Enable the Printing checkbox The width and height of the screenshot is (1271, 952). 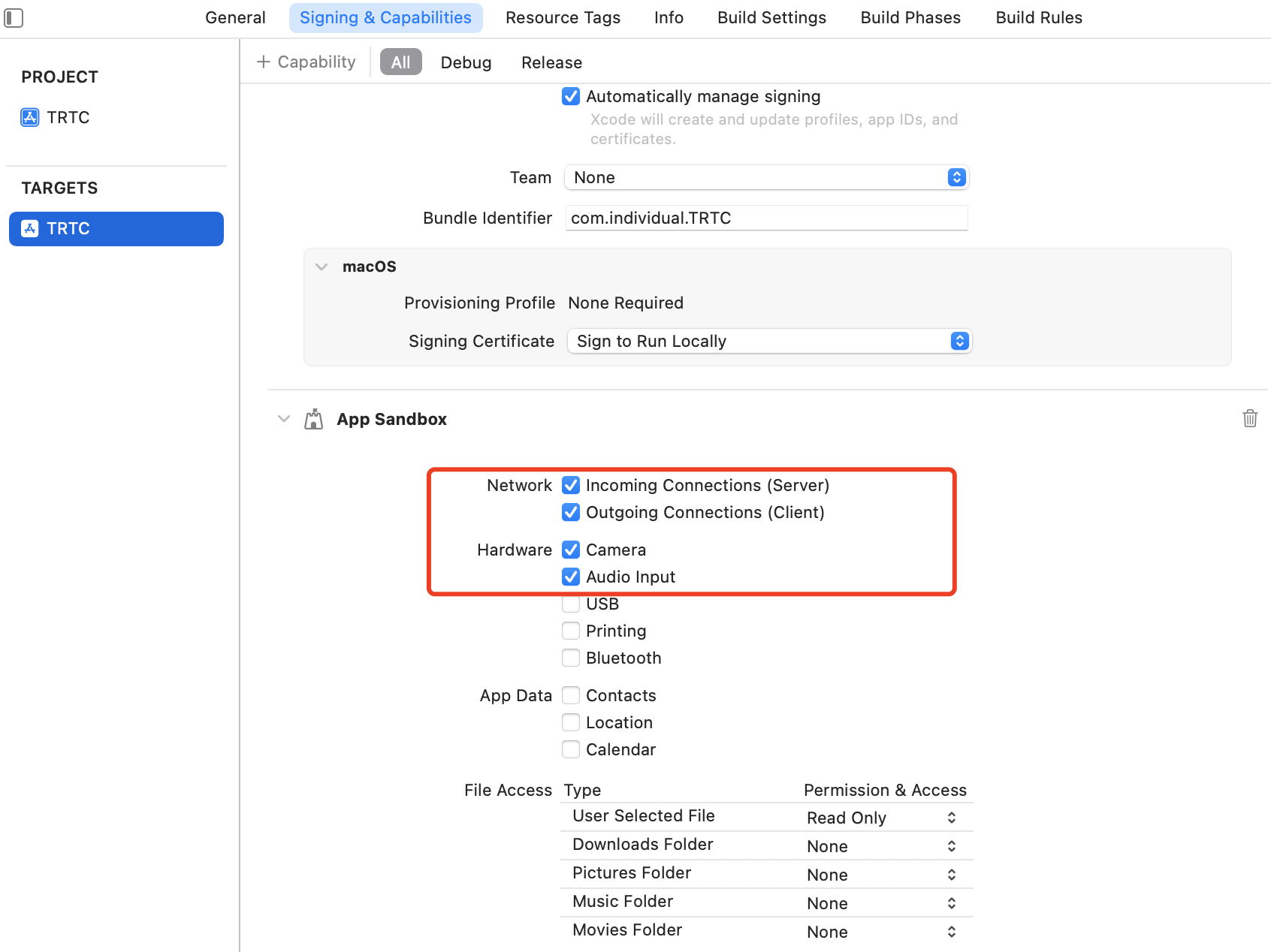coord(571,631)
